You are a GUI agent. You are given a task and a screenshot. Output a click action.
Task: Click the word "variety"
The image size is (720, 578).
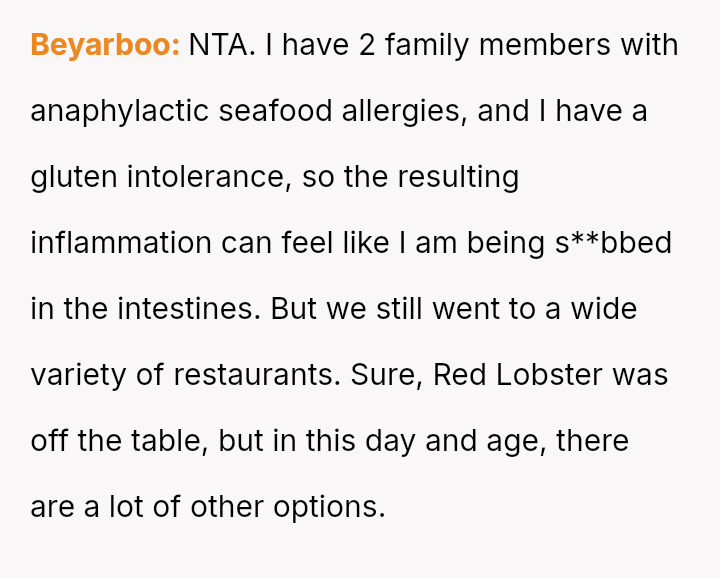(80, 375)
